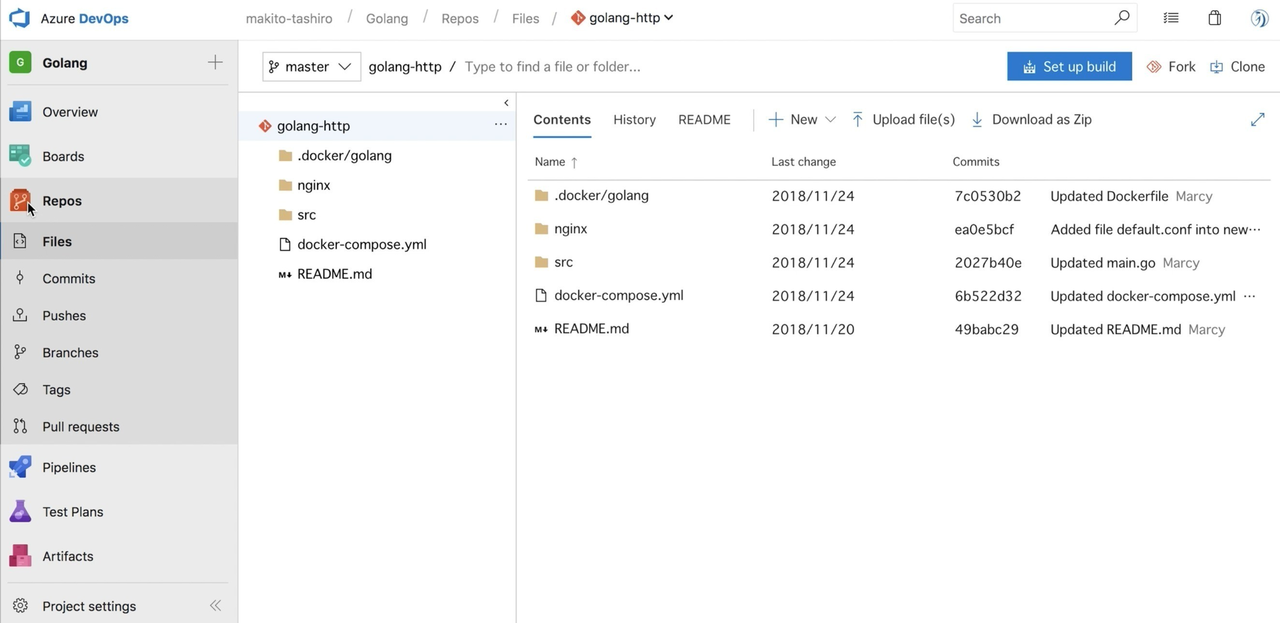Click the user avatar in the top bar
This screenshot has height=623, width=1280.
coord(1258,17)
